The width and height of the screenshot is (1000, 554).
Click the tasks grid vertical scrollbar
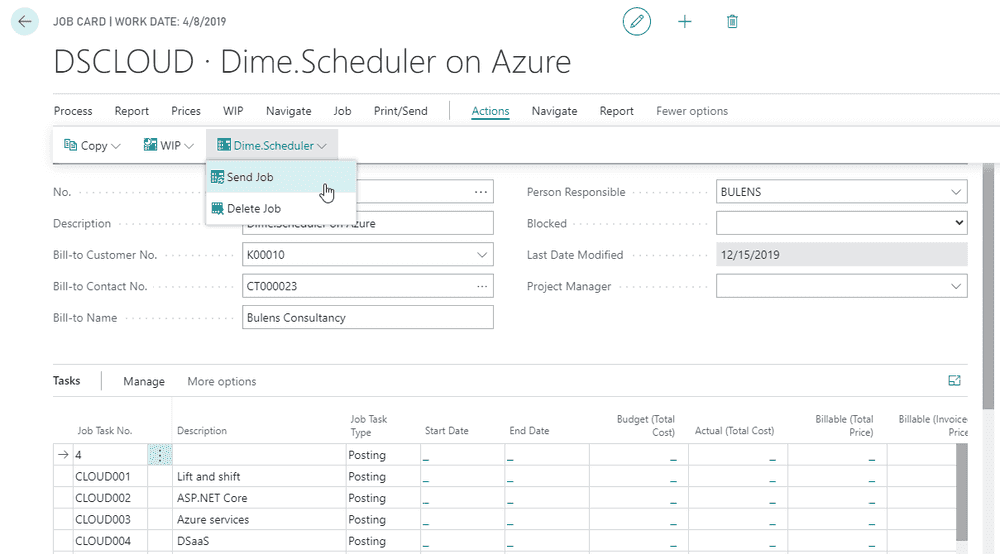(x=962, y=492)
